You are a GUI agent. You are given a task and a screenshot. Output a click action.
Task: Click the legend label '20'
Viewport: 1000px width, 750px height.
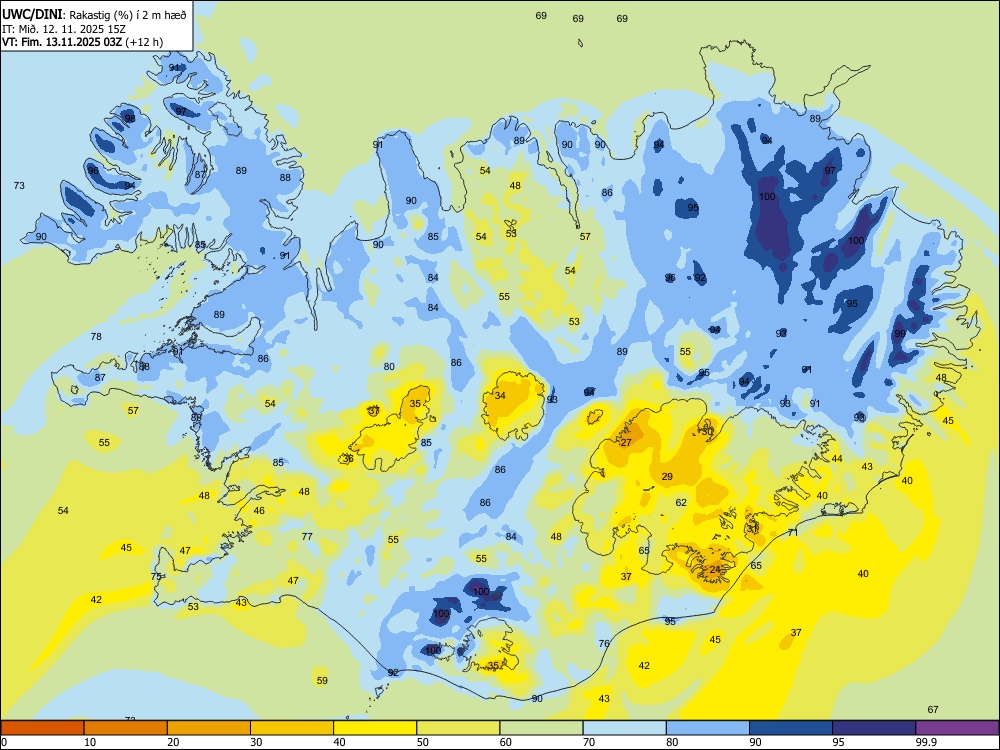click(x=173, y=742)
